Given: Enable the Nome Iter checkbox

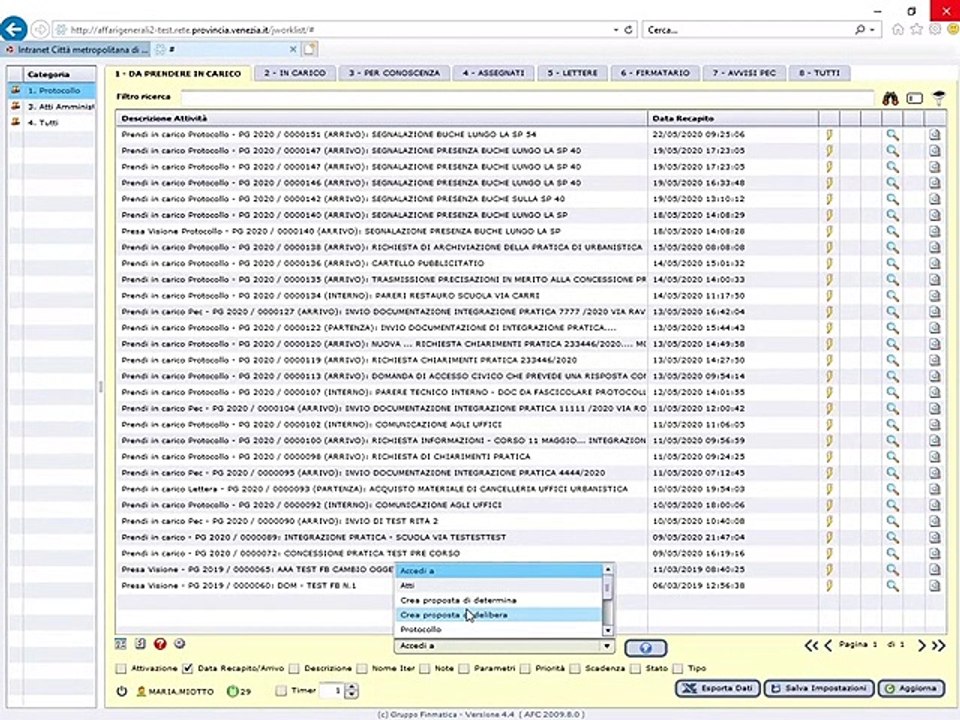Looking at the screenshot, I should (362, 669).
